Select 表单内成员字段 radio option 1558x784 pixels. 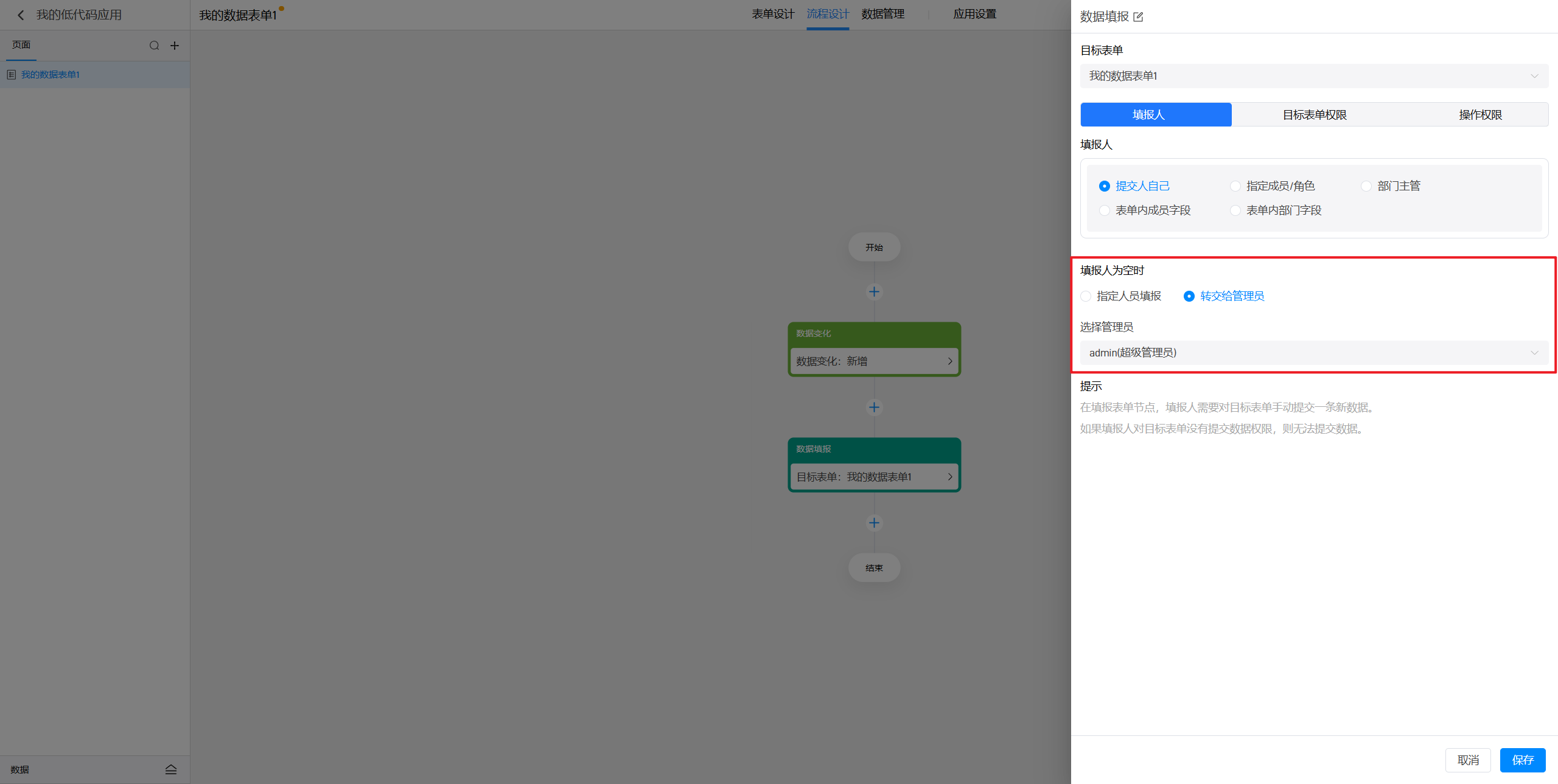1105,210
